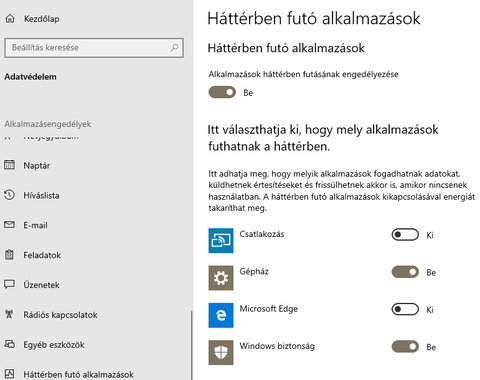Image resolution: width=480 pixels, height=380 pixels.
Task: Disable Windows biztonság background toggle
Action: pos(405,347)
